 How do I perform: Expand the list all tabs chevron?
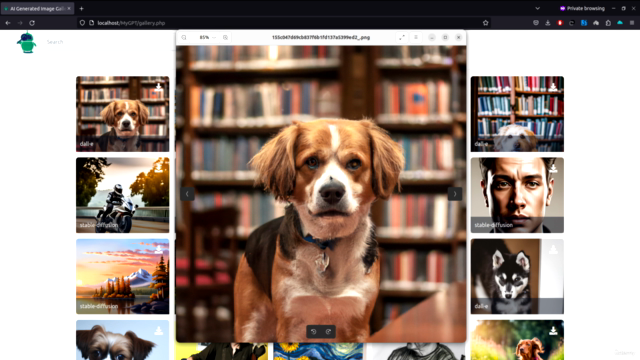pyautogui.click(x=538, y=9)
